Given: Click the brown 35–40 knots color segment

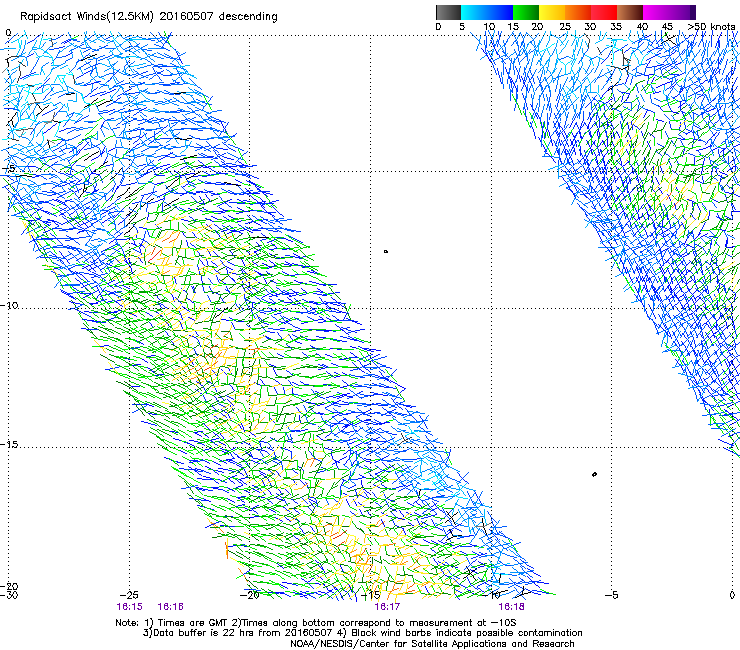Looking at the screenshot, I should [630, 12].
